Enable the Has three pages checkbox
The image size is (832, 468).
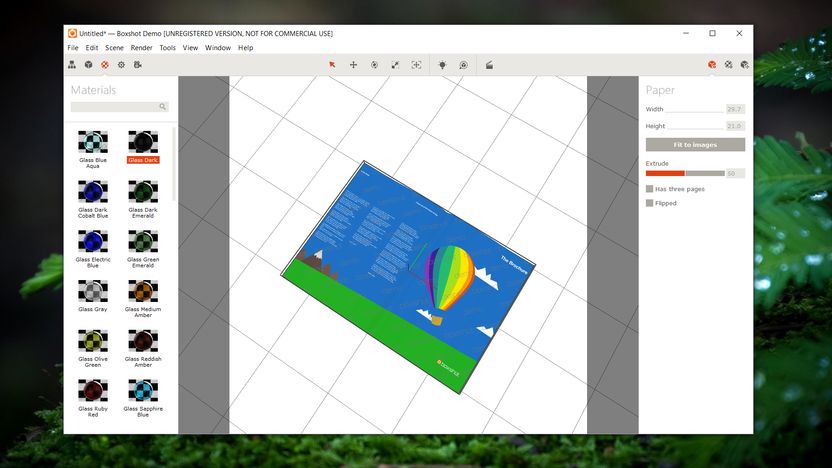pos(649,189)
